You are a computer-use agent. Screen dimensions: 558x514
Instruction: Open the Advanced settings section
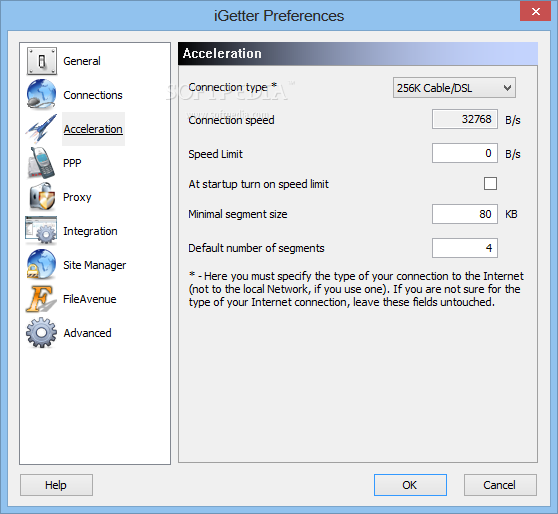tap(88, 333)
